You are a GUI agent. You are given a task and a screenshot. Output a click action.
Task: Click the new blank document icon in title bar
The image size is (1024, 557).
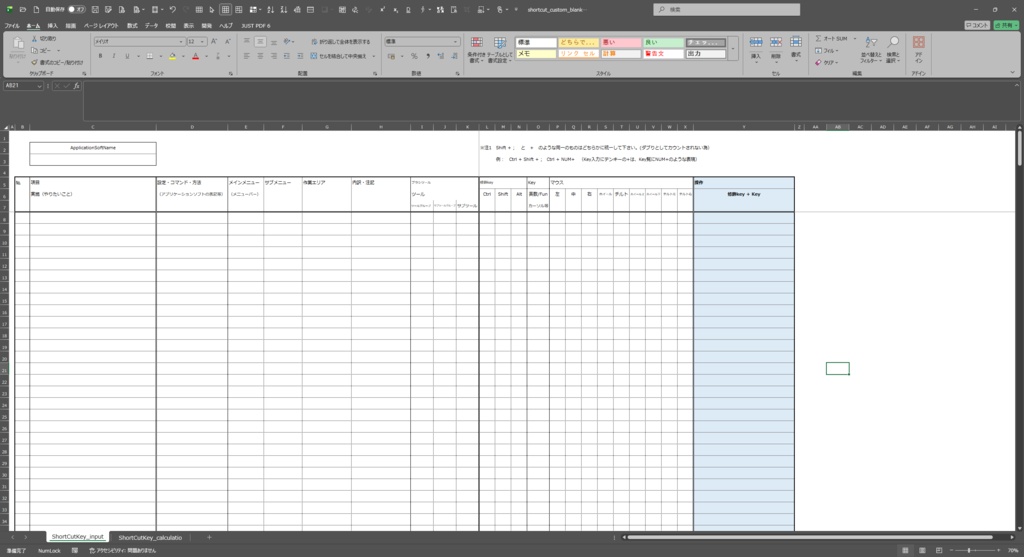pyautogui.click(x=36, y=10)
